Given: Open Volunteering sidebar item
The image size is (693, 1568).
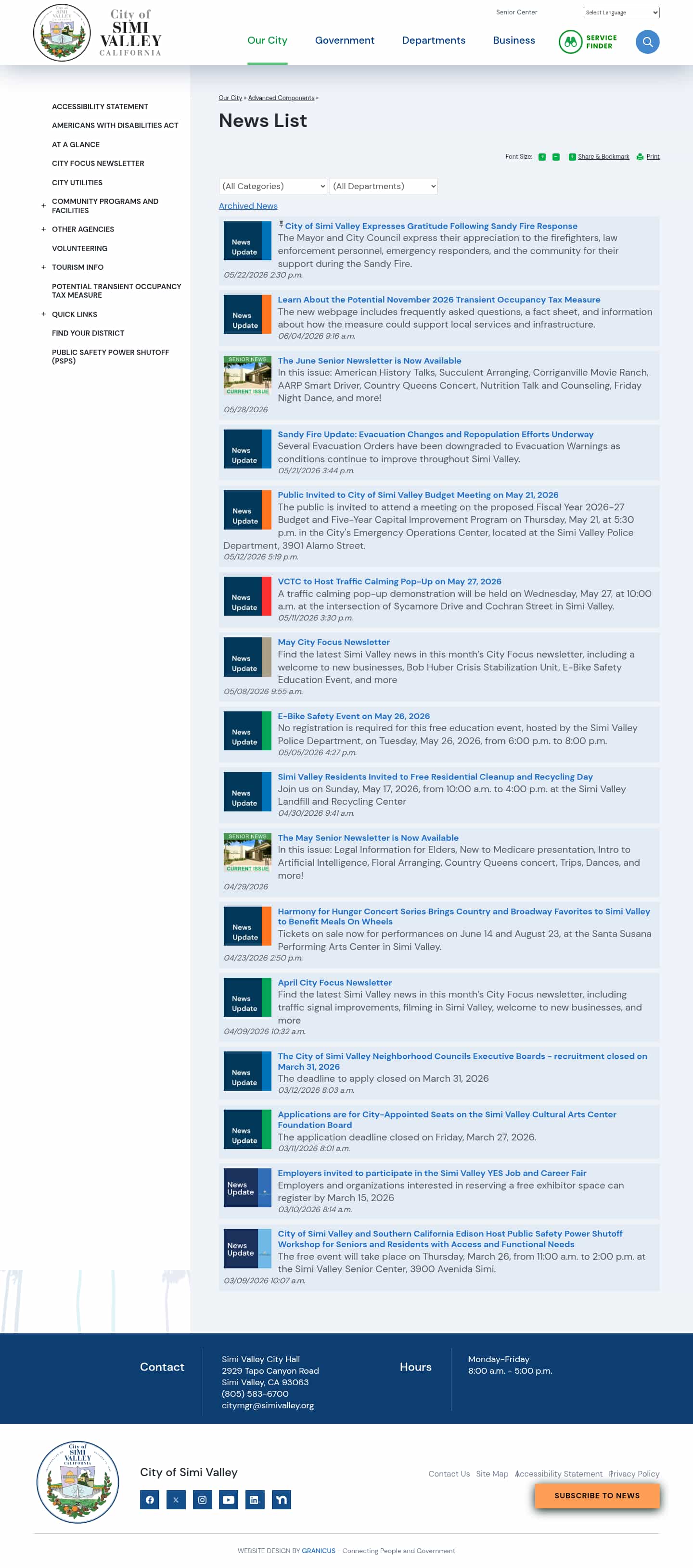Looking at the screenshot, I should [x=80, y=249].
